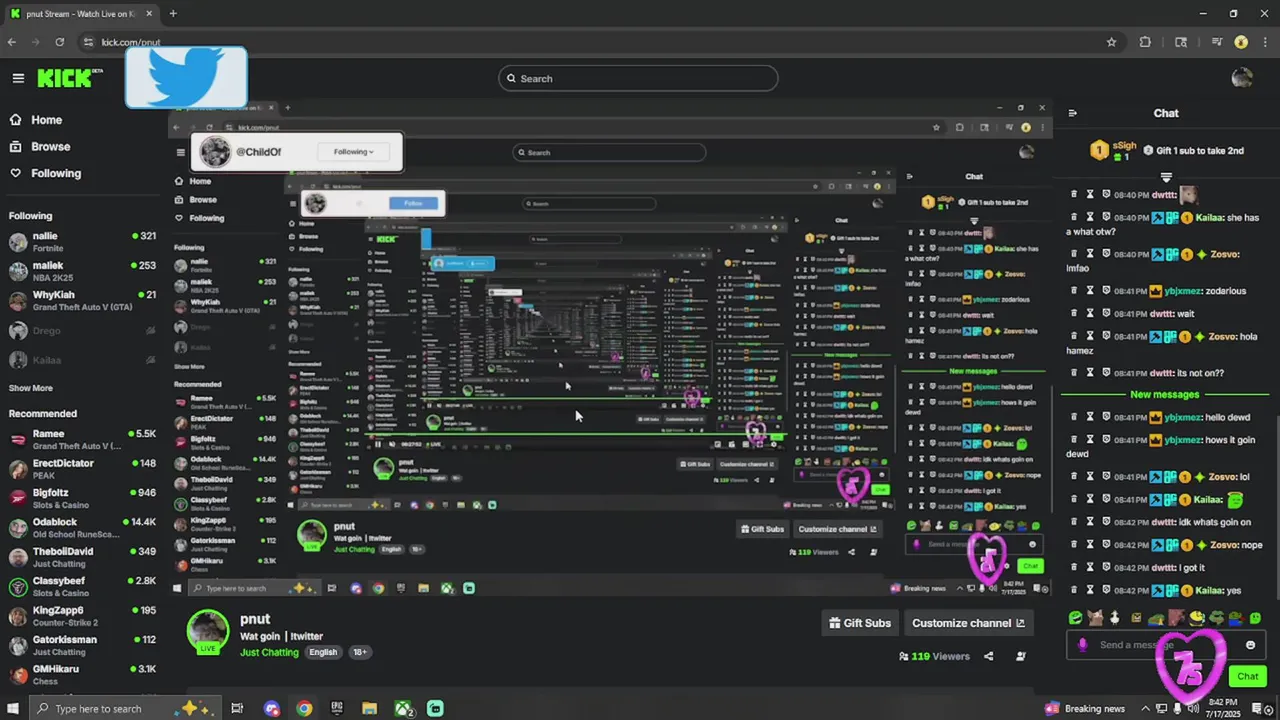Viewport: 1280px width, 720px height.
Task: Open the Breaking news widget on the taskbar
Action: (1085, 709)
